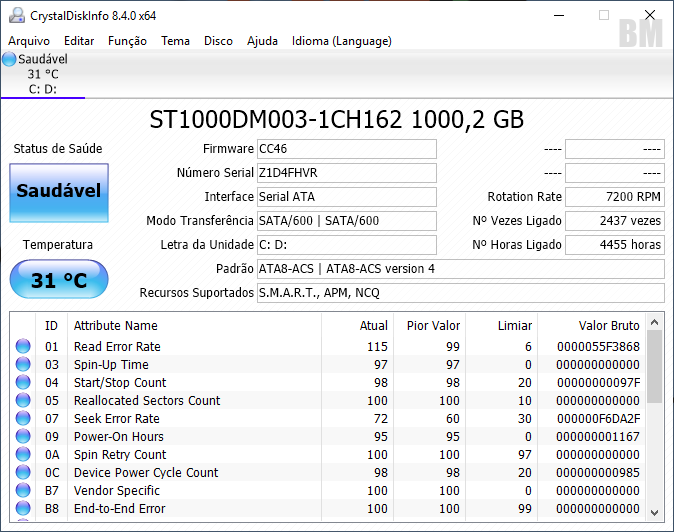Click the Nº Horas Ligado value 4455 horas
This screenshot has width=674, height=532.
(615, 245)
